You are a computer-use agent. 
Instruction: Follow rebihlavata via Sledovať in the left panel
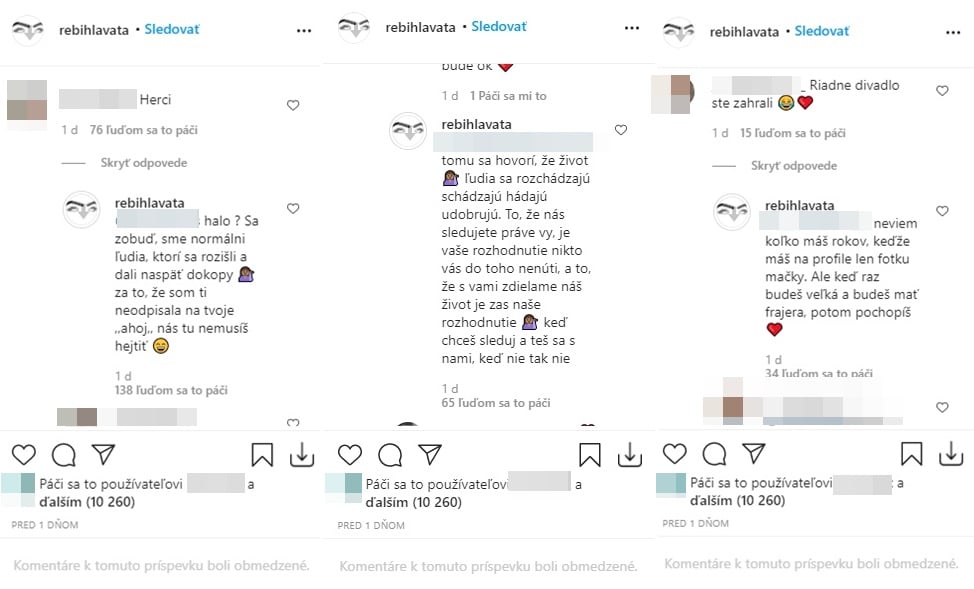(x=172, y=29)
